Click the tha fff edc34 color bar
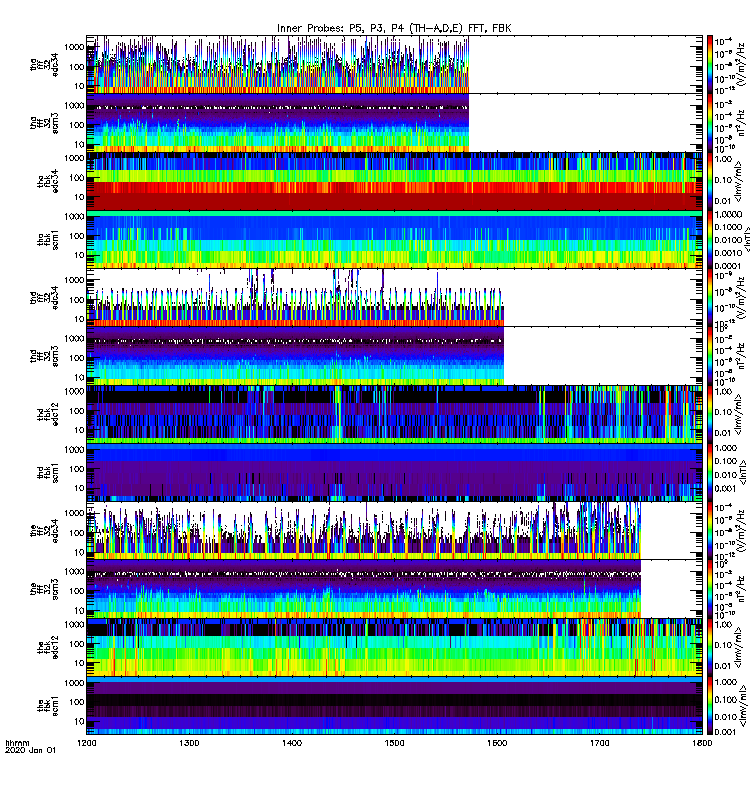 pos(710,65)
